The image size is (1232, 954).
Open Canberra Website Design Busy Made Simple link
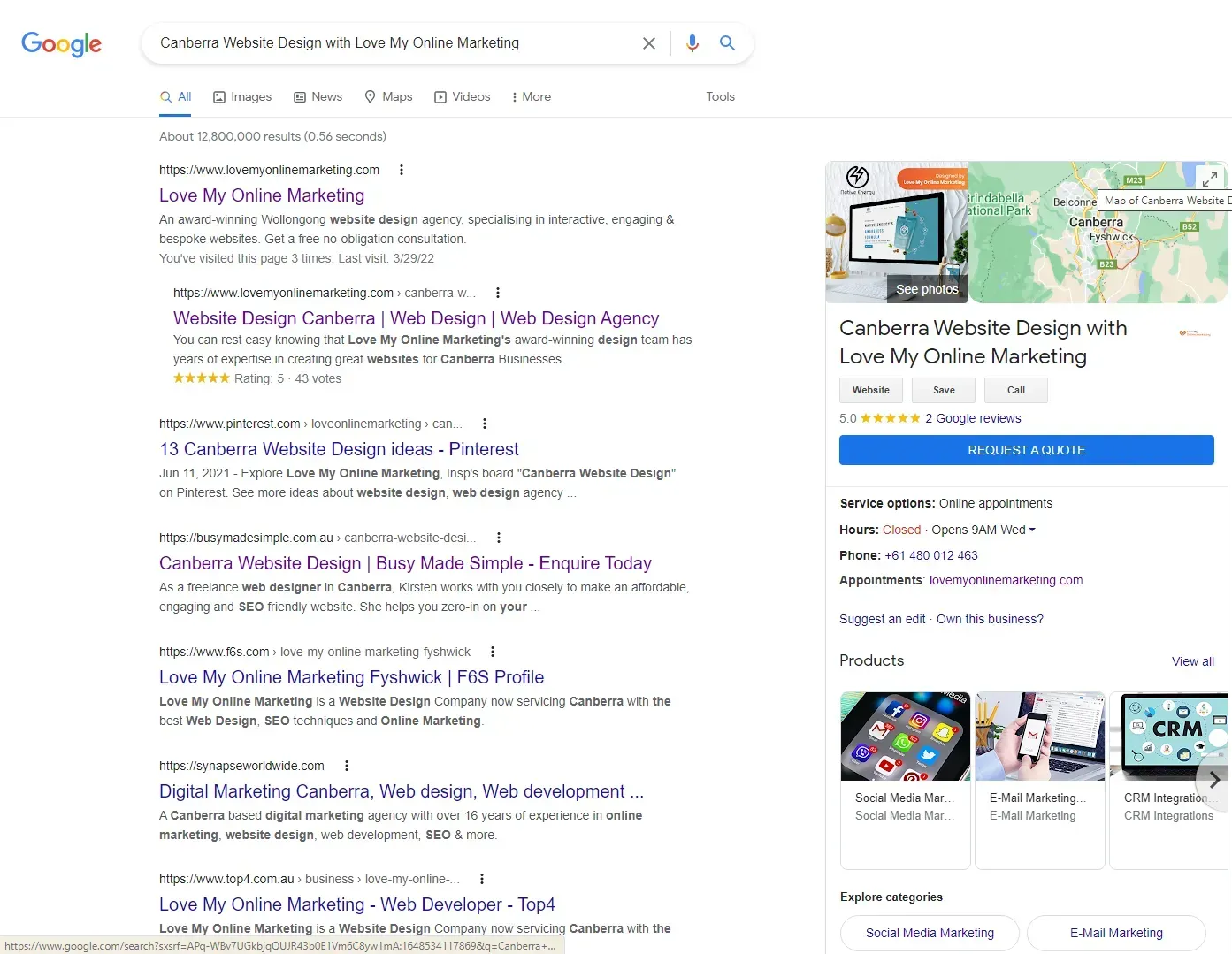coord(405,563)
